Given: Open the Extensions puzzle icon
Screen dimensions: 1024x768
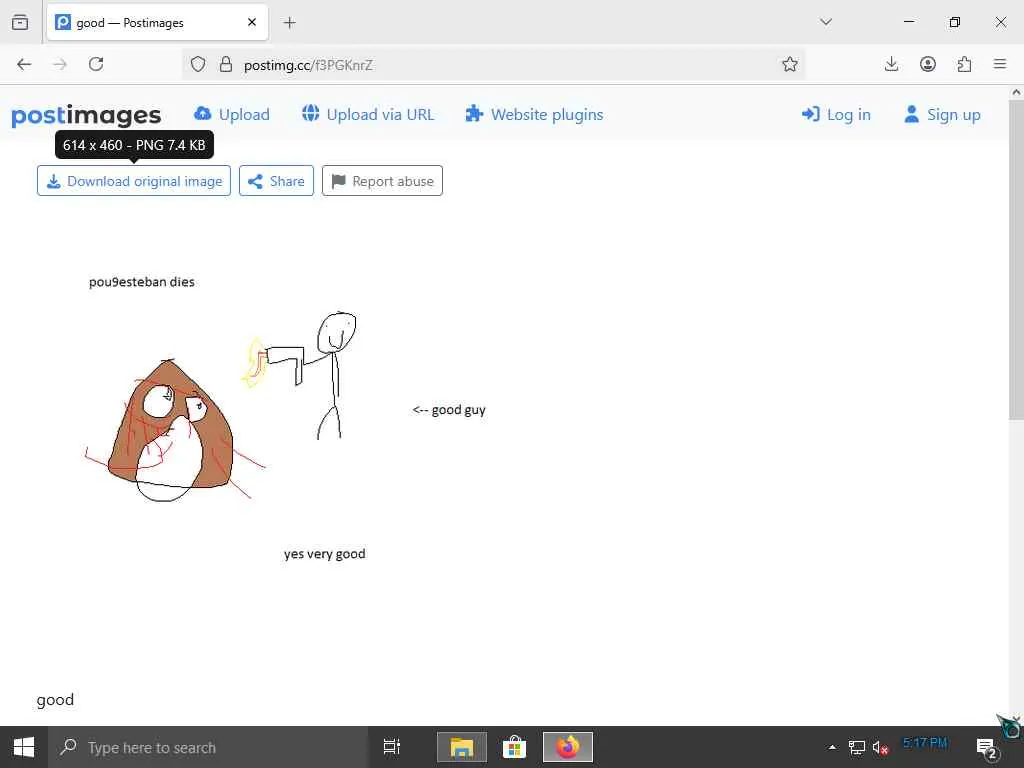Looking at the screenshot, I should coord(964,64).
